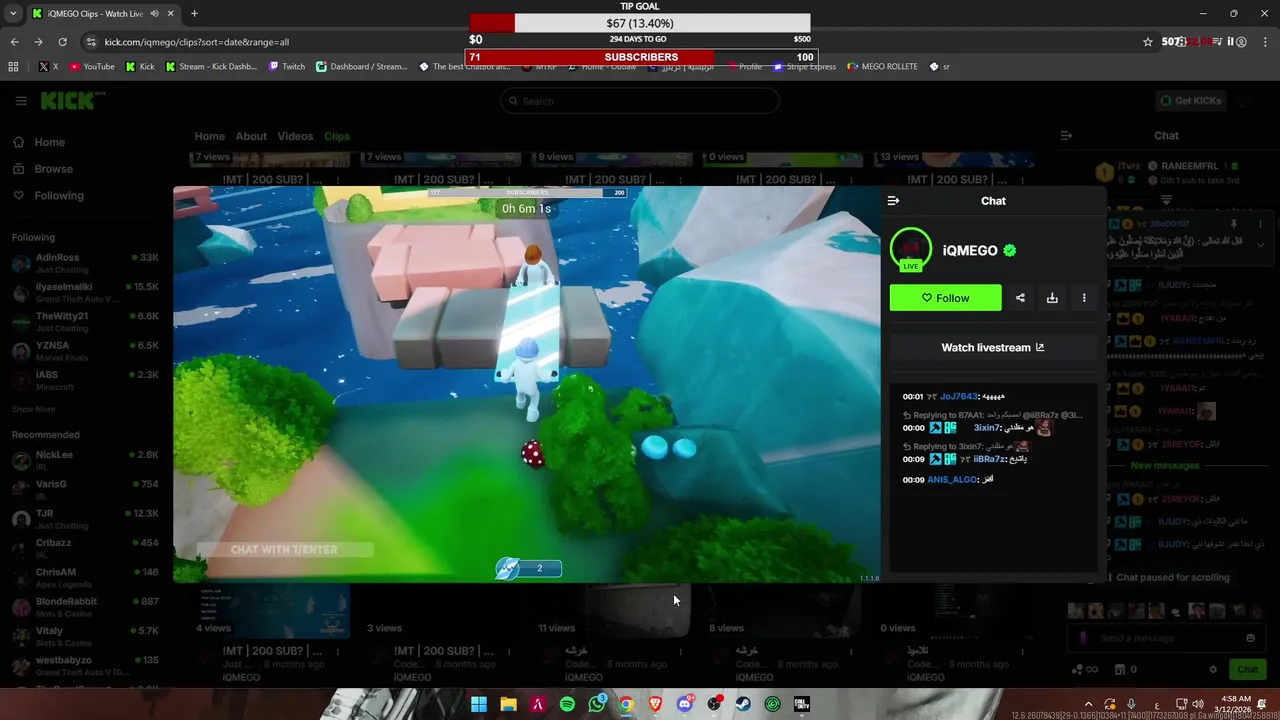The image size is (1280, 720).
Task: Switch to channel Clips tab
Action: click(337, 136)
